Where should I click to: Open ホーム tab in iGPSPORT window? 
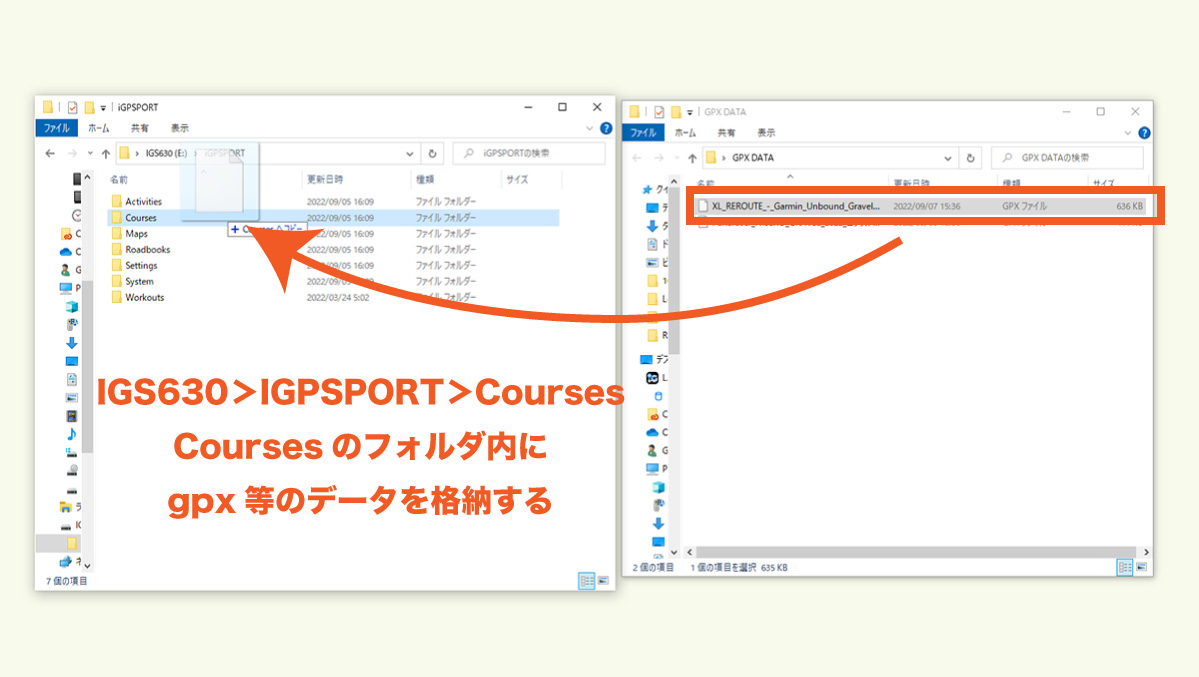pos(99,128)
